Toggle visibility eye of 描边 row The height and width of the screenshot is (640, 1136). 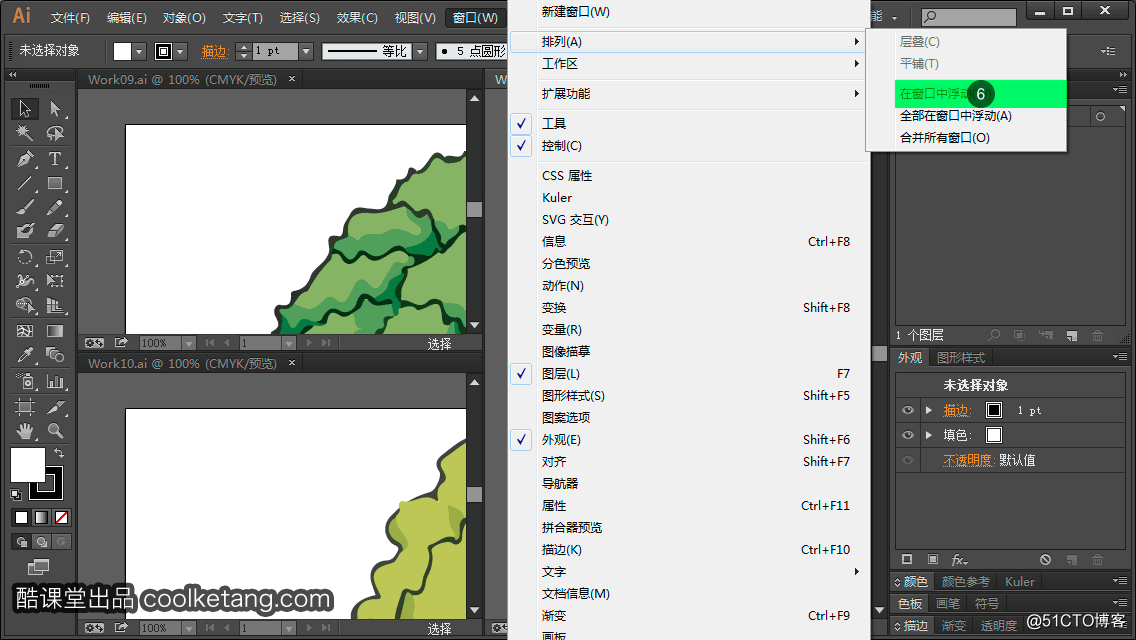coord(908,410)
